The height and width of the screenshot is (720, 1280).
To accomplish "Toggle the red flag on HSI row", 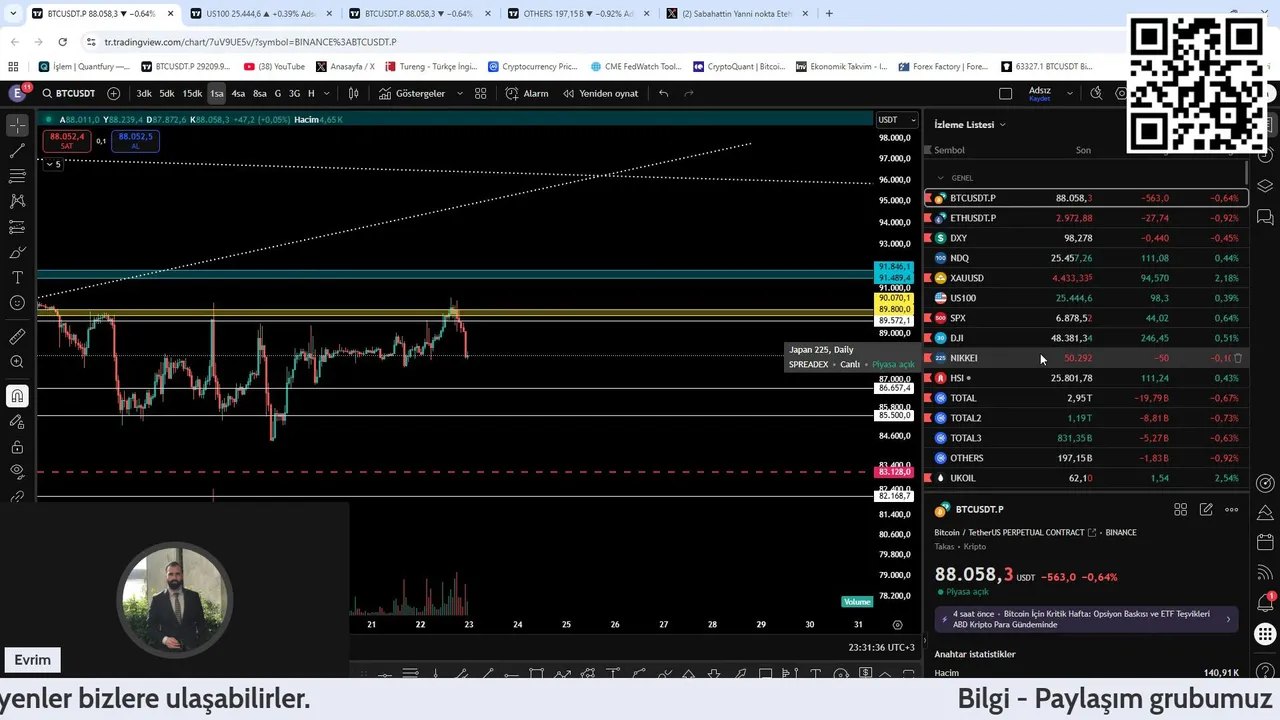I will pyautogui.click(x=928, y=378).
